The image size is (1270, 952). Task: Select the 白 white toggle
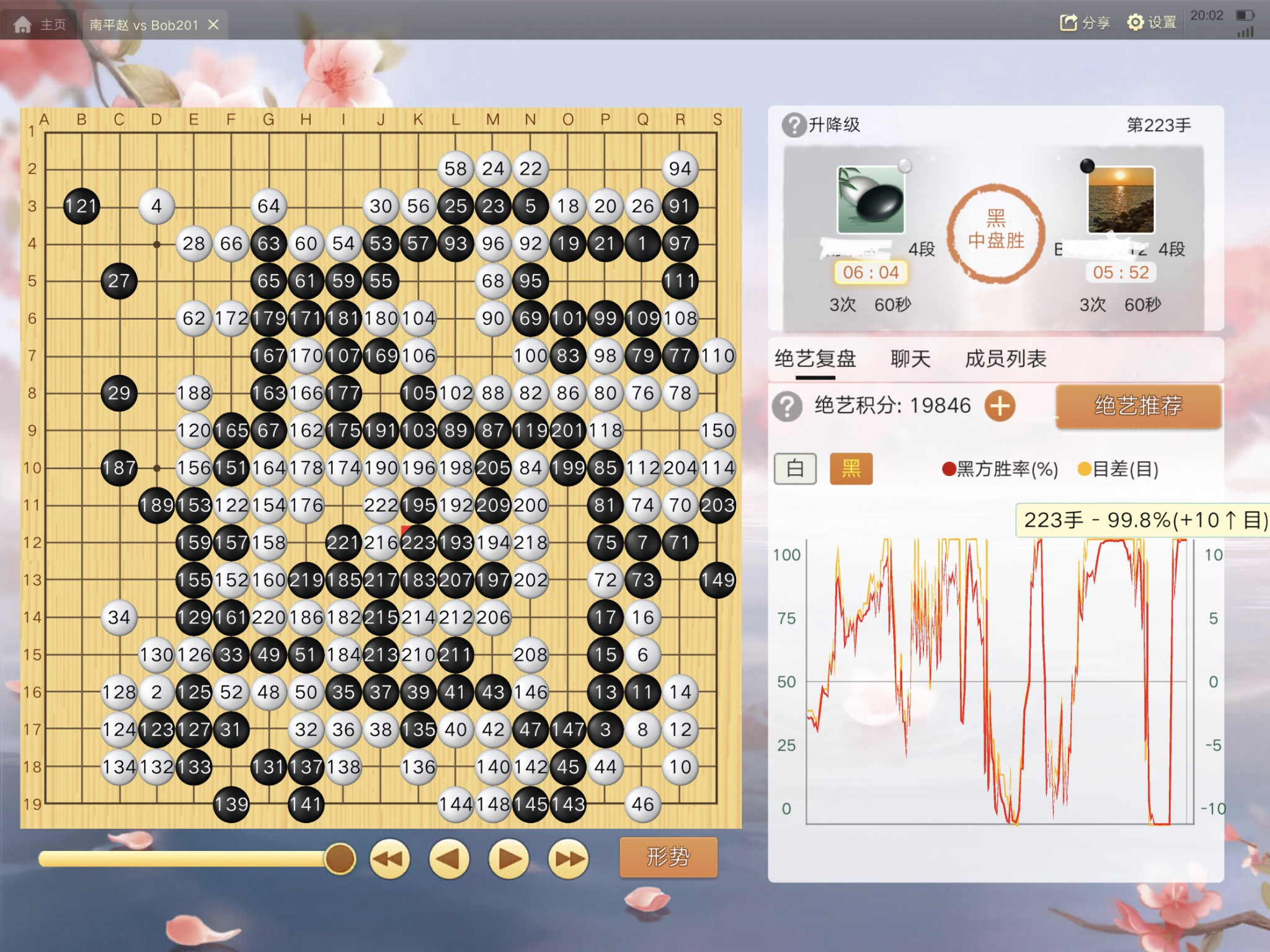(795, 469)
